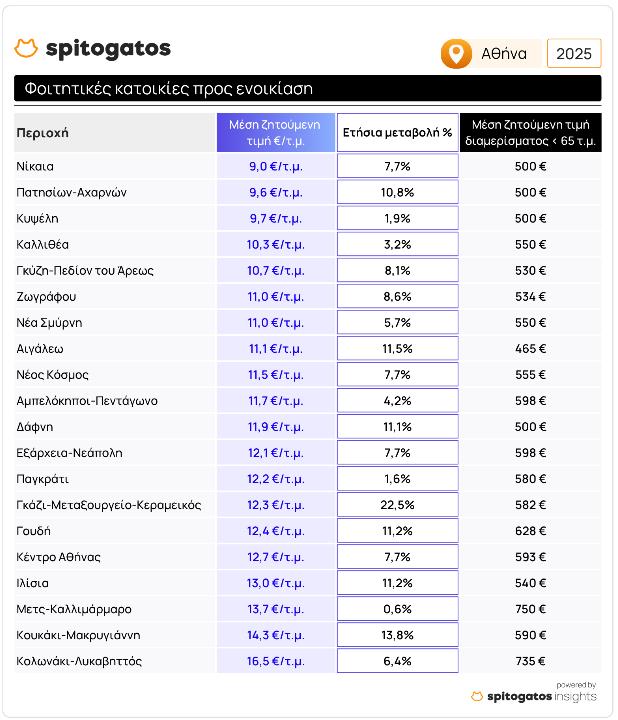Click the 16,5 €/τ.μ. price cell
The width and height of the screenshot is (618, 720).
tap(275, 661)
